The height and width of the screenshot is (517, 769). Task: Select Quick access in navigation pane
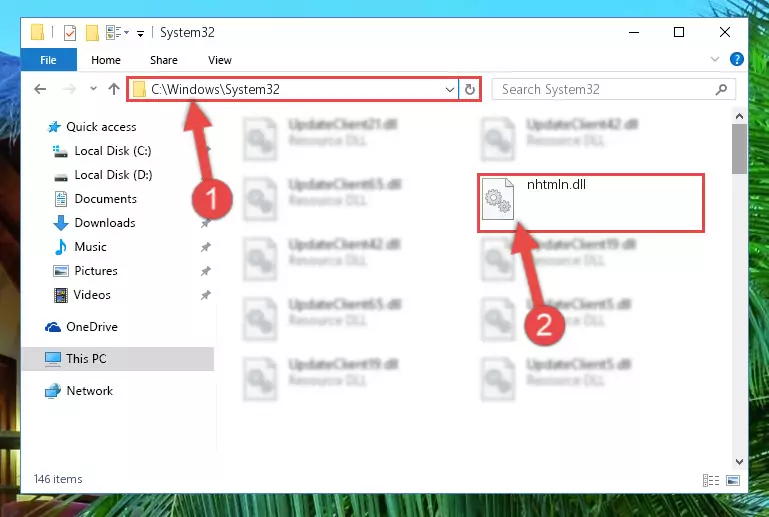pos(101,127)
